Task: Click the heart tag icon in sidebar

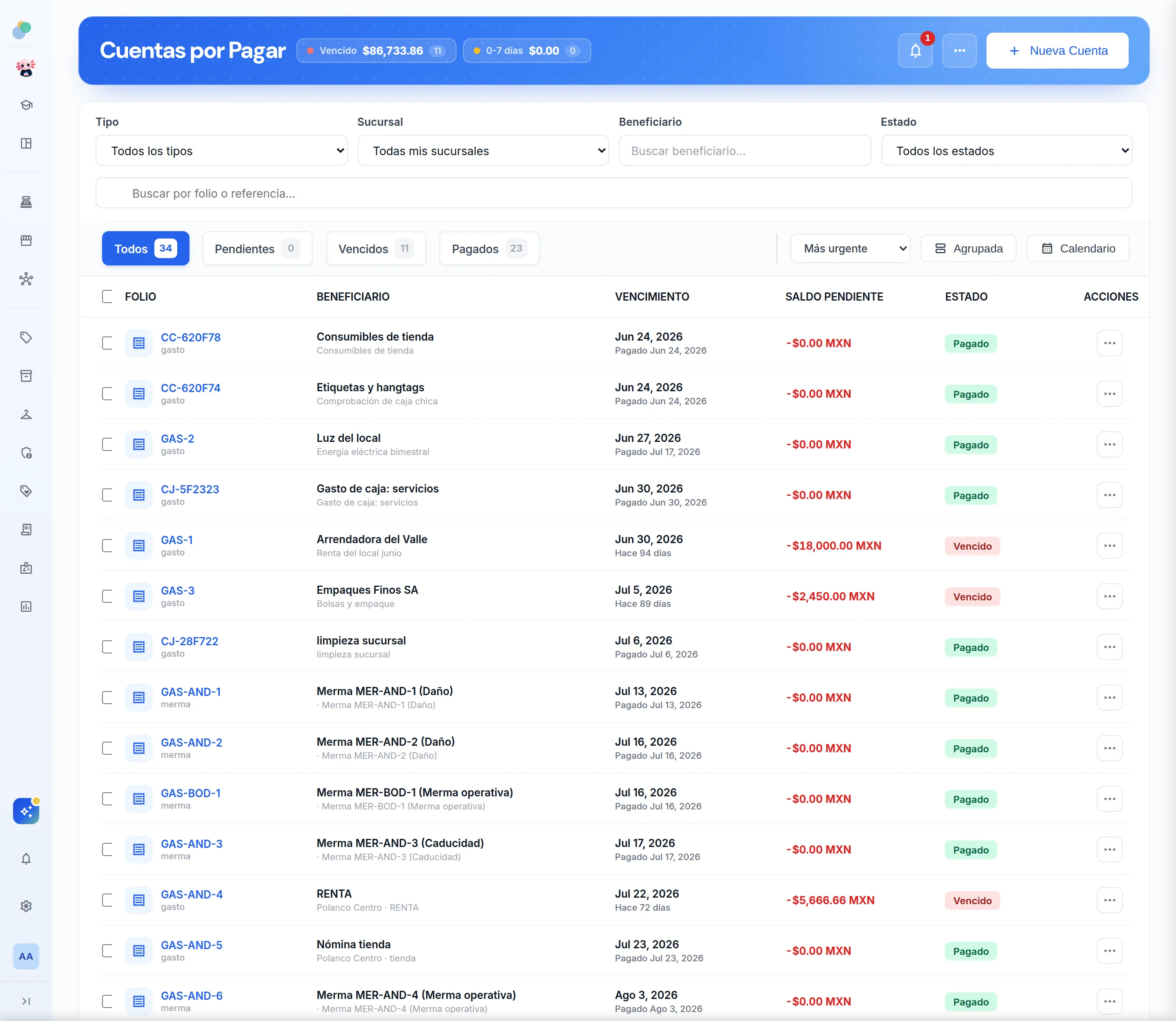Action: coord(26,491)
